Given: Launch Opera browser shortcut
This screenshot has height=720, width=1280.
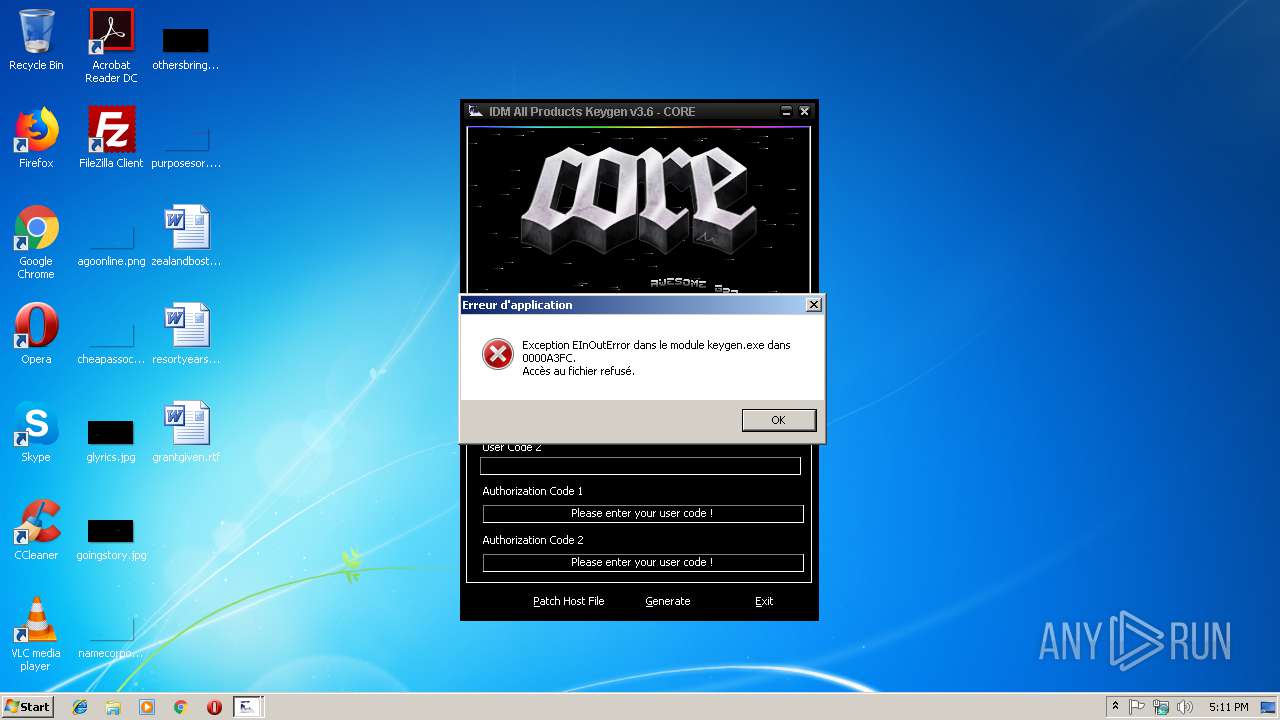Looking at the screenshot, I should click(36, 334).
